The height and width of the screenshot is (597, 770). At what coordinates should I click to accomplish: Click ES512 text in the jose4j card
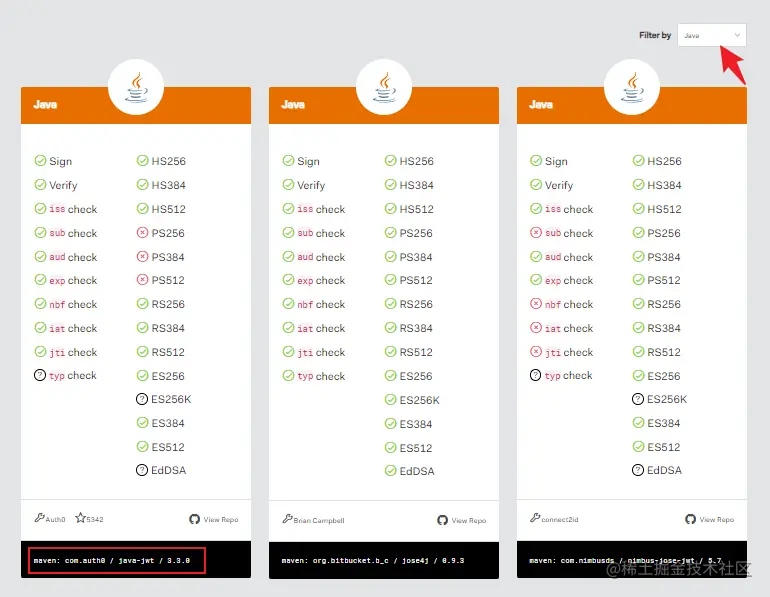point(416,448)
